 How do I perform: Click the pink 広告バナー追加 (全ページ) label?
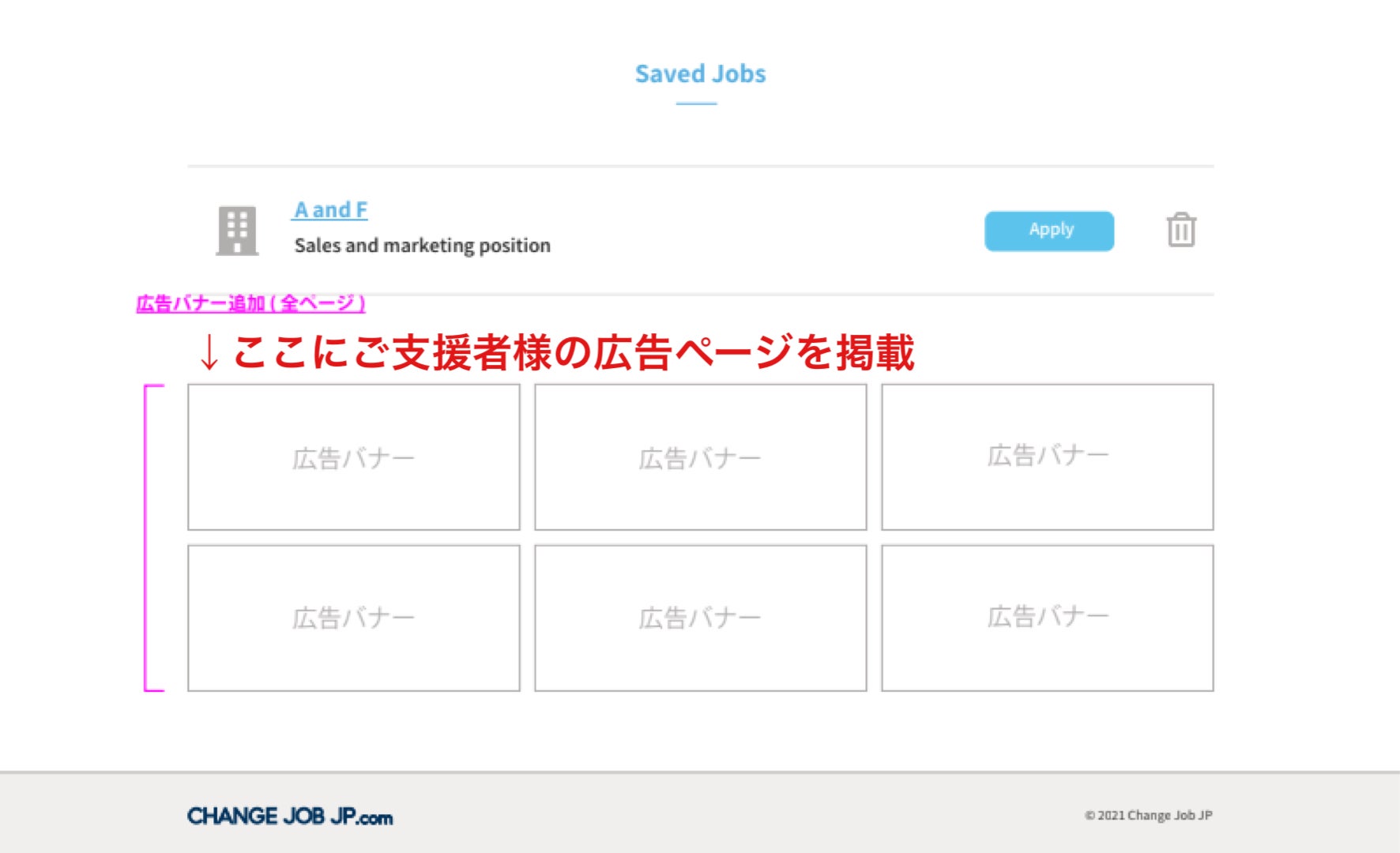[x=250, y=303]
